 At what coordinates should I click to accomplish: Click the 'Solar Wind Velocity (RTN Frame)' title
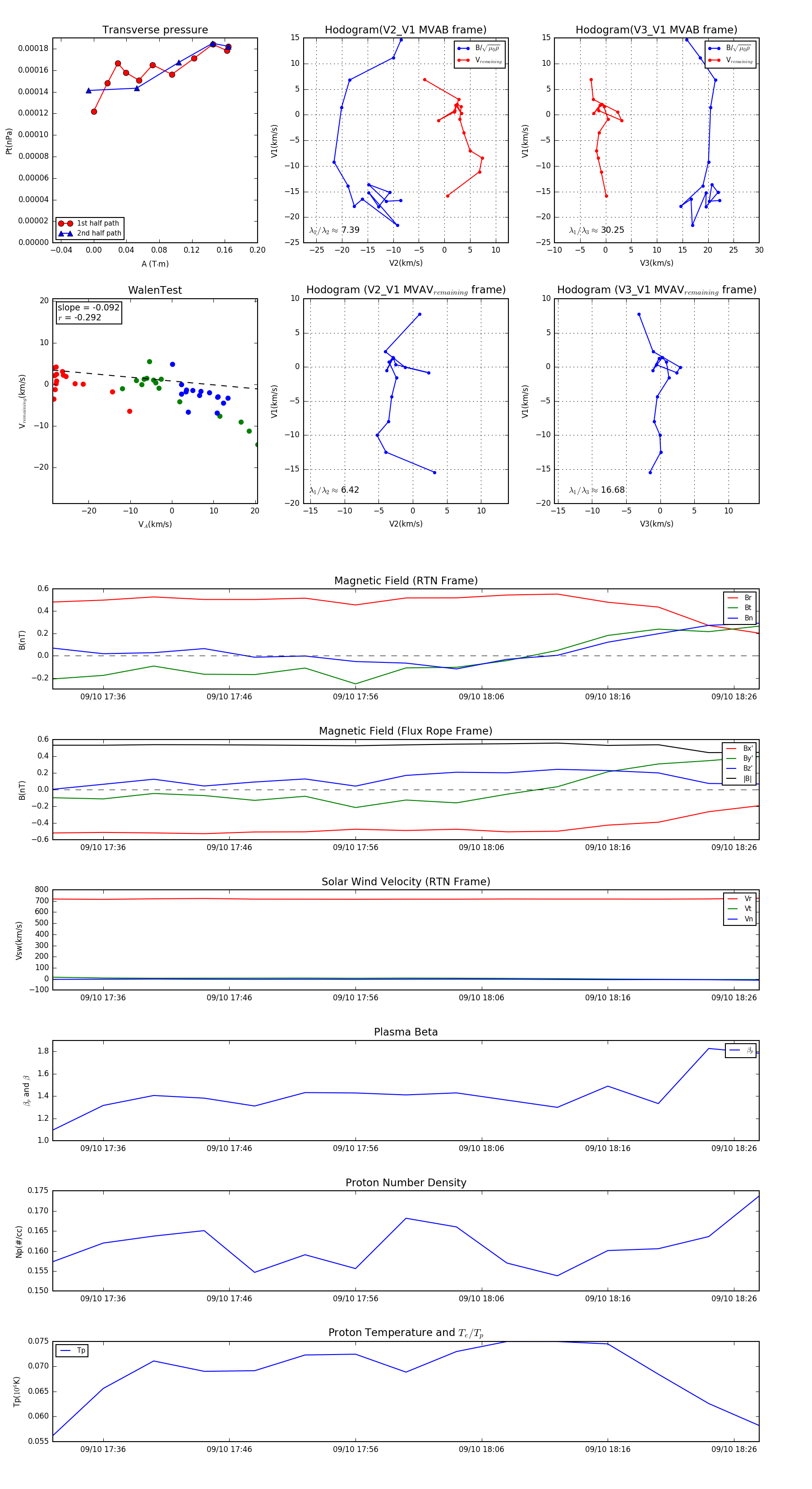406,882
